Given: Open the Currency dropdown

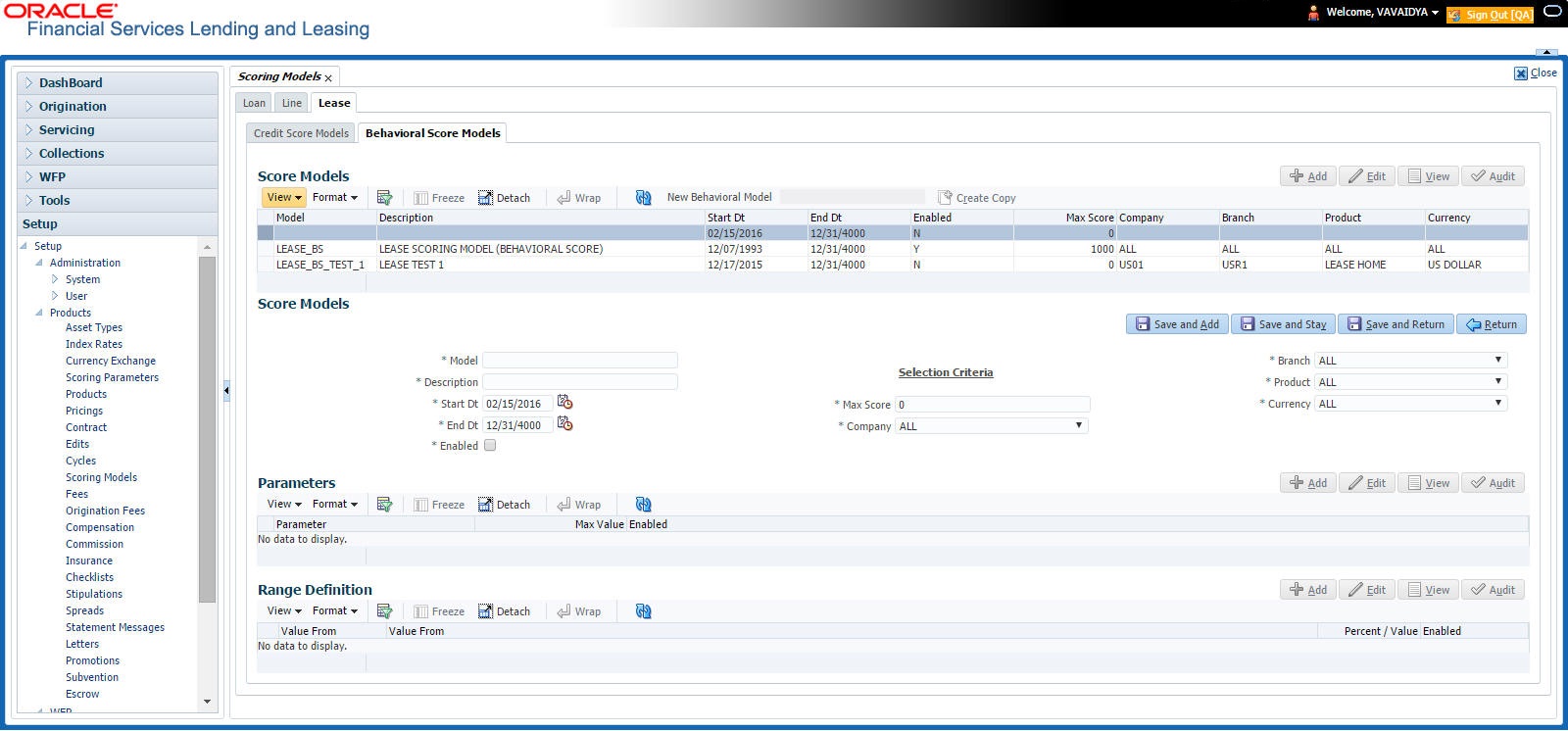Looking at the screenshot, I should (x=1410, y=404).
